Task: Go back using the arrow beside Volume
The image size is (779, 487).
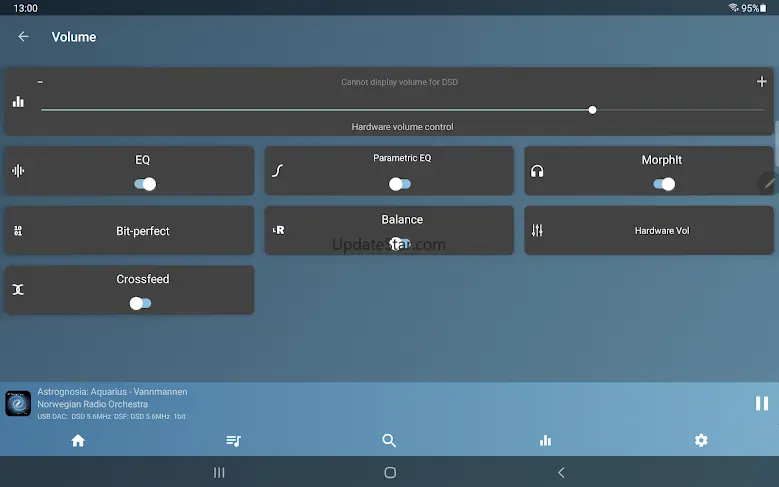Action: 24,37
